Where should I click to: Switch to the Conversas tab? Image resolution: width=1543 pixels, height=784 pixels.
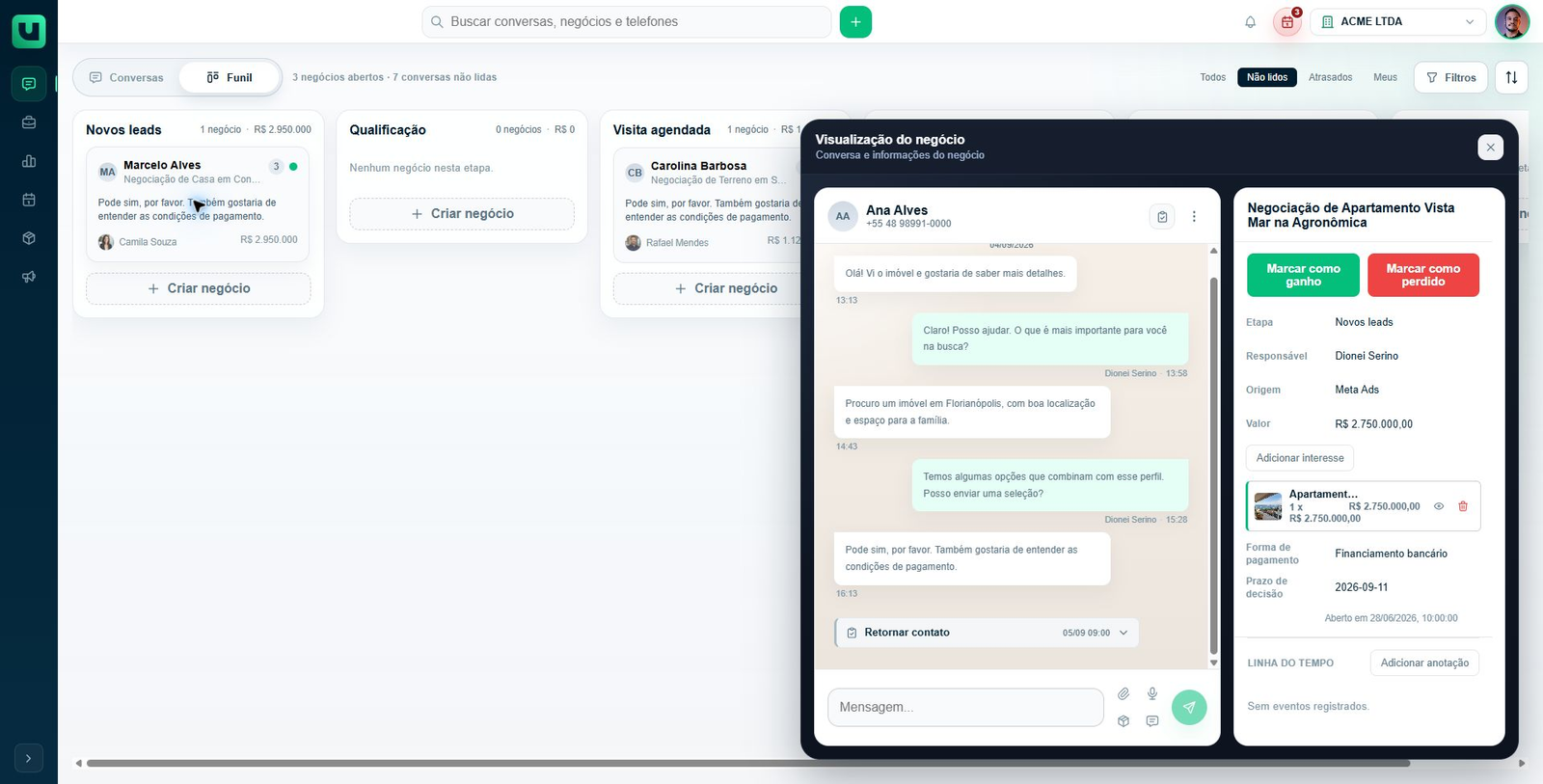126,77
